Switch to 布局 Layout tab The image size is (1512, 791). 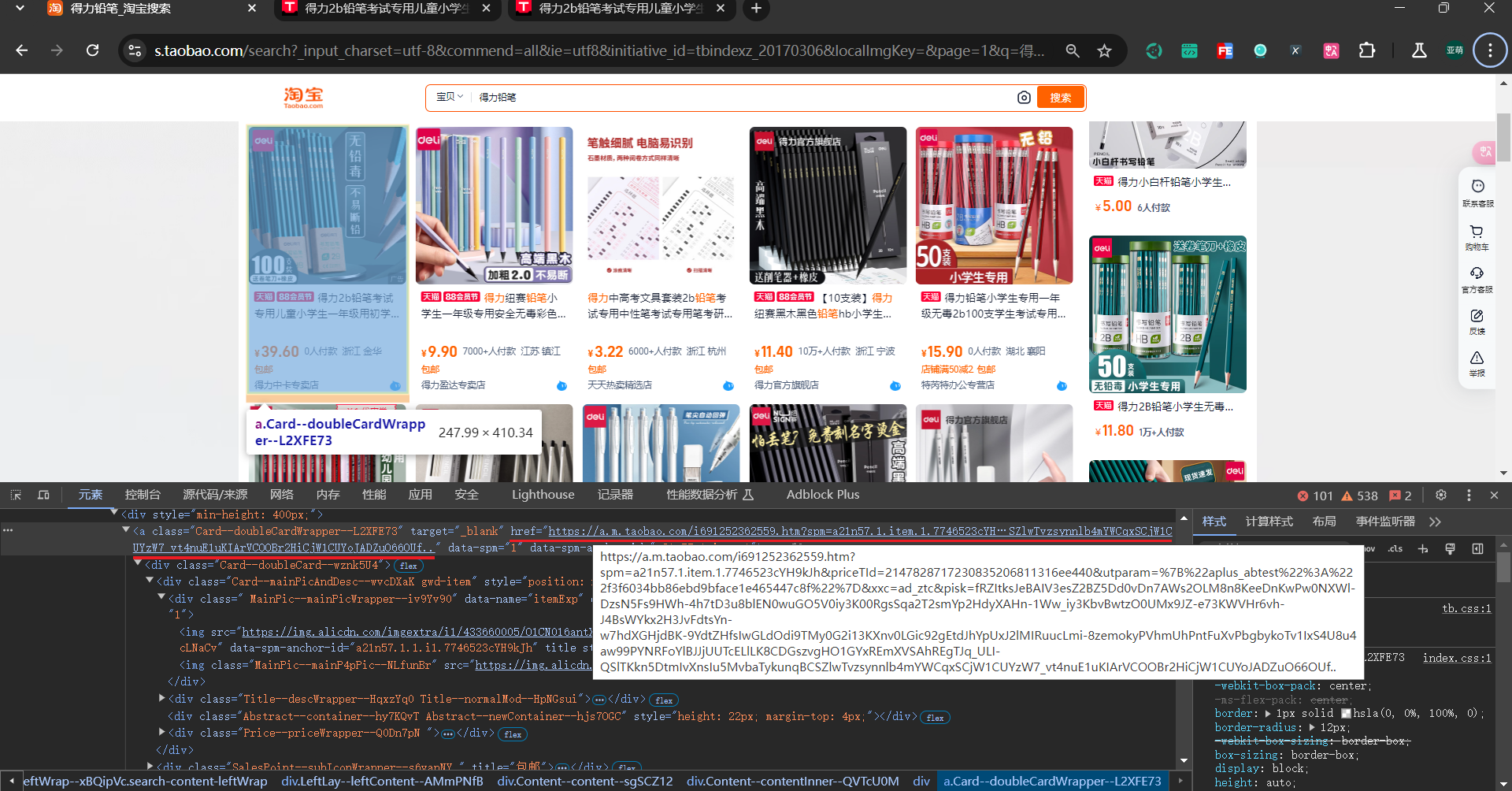click(x=1324, y=522)
